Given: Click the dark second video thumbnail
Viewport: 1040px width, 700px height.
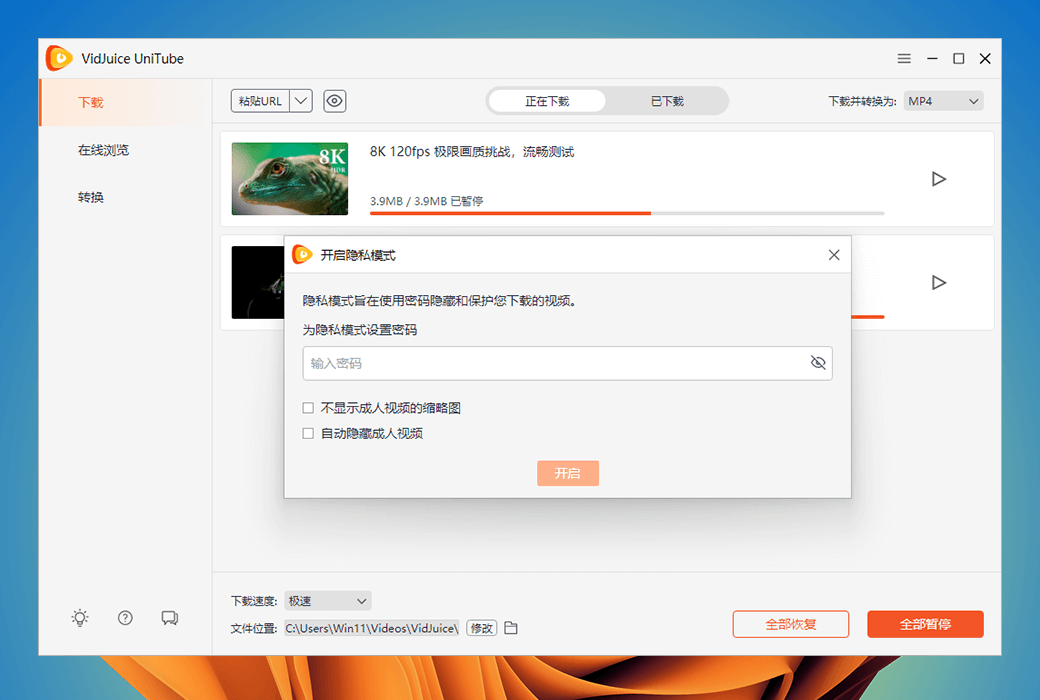Looking at the screenshot, I should [258, 283].
